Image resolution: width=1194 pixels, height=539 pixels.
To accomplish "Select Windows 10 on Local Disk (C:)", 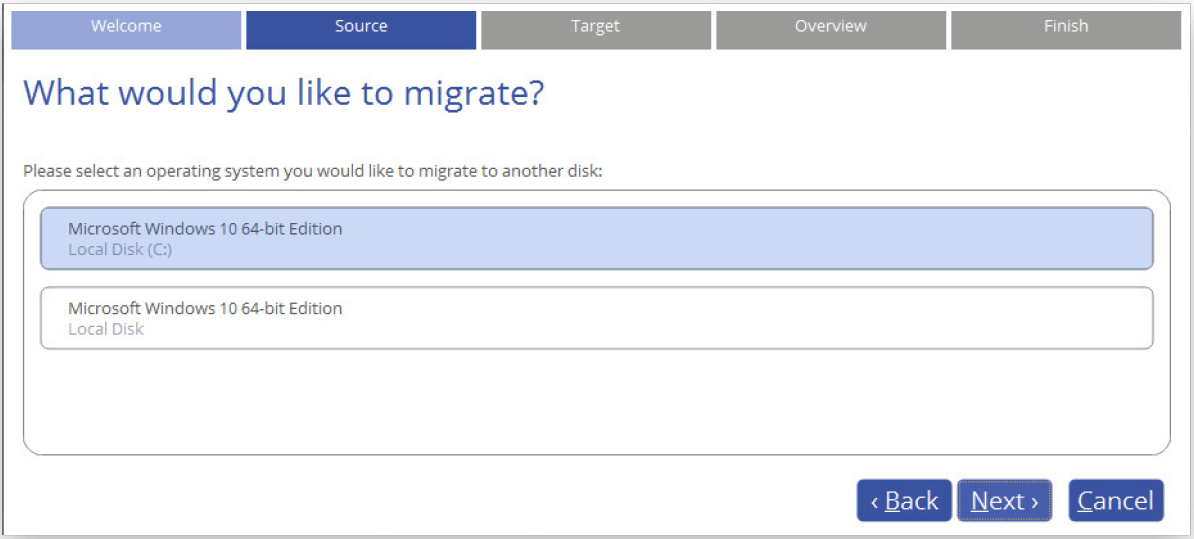I will (596, 238).
